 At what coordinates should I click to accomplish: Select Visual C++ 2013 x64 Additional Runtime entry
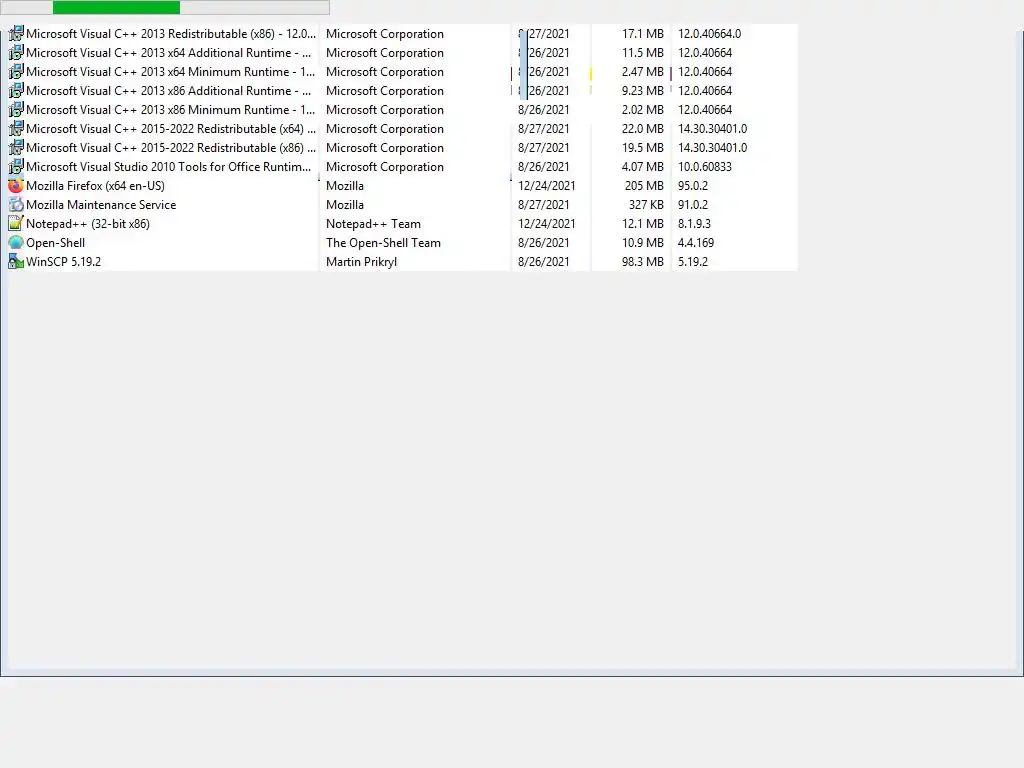click(168, 53)
